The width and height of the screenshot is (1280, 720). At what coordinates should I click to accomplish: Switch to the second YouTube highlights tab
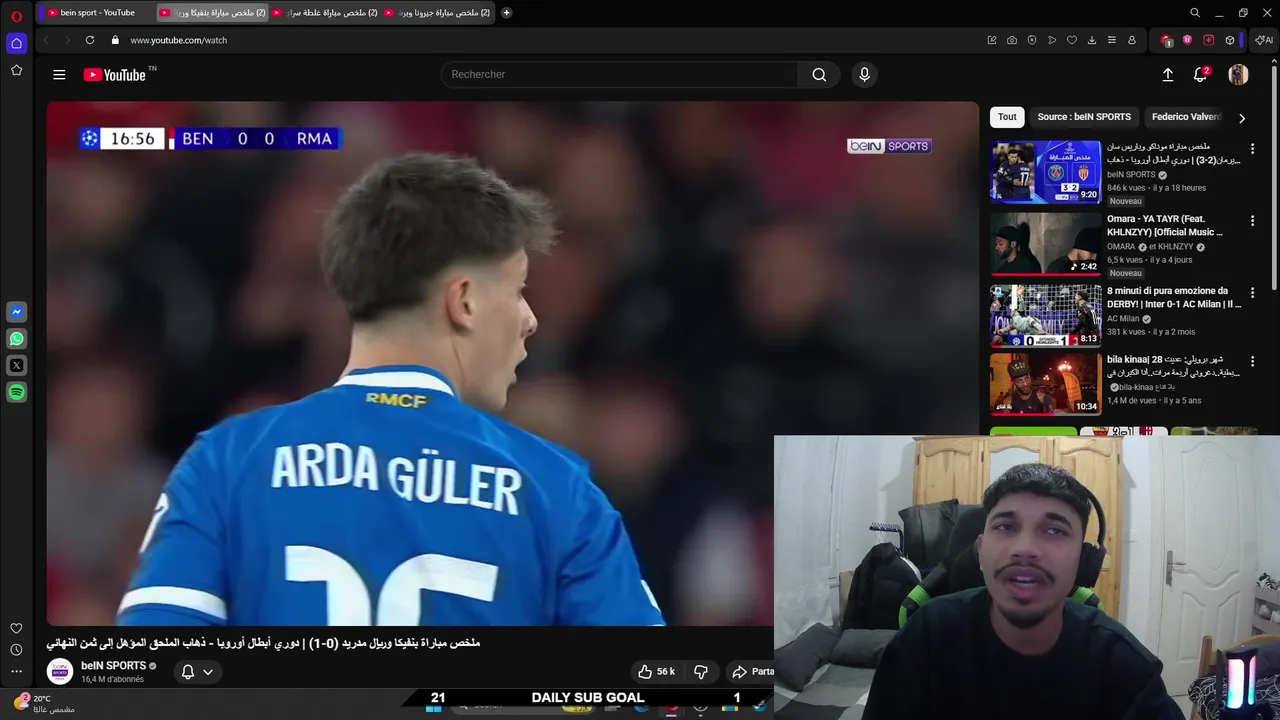tap(213, 13)
